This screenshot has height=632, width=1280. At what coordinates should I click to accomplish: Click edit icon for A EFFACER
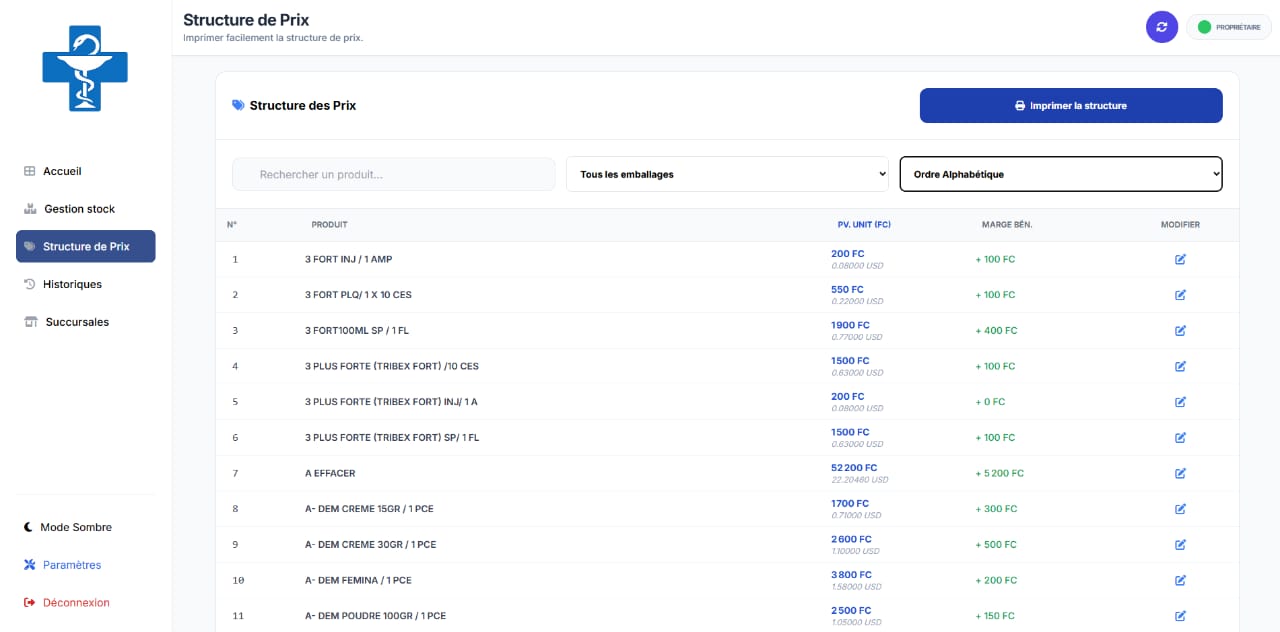tap(1180, 473)
